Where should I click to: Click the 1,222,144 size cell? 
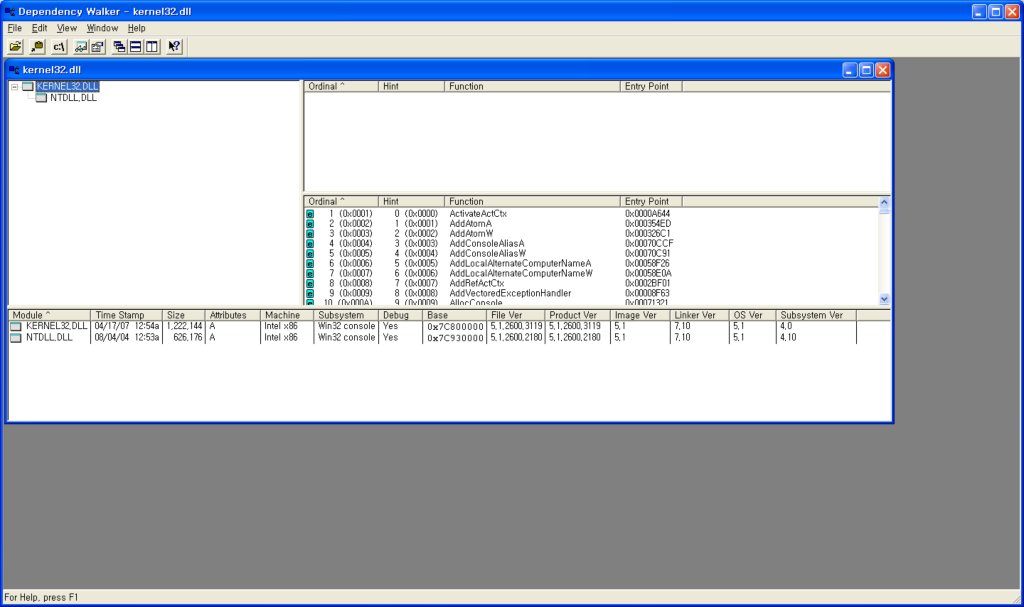pyautogui.click(x=184, y=326)
